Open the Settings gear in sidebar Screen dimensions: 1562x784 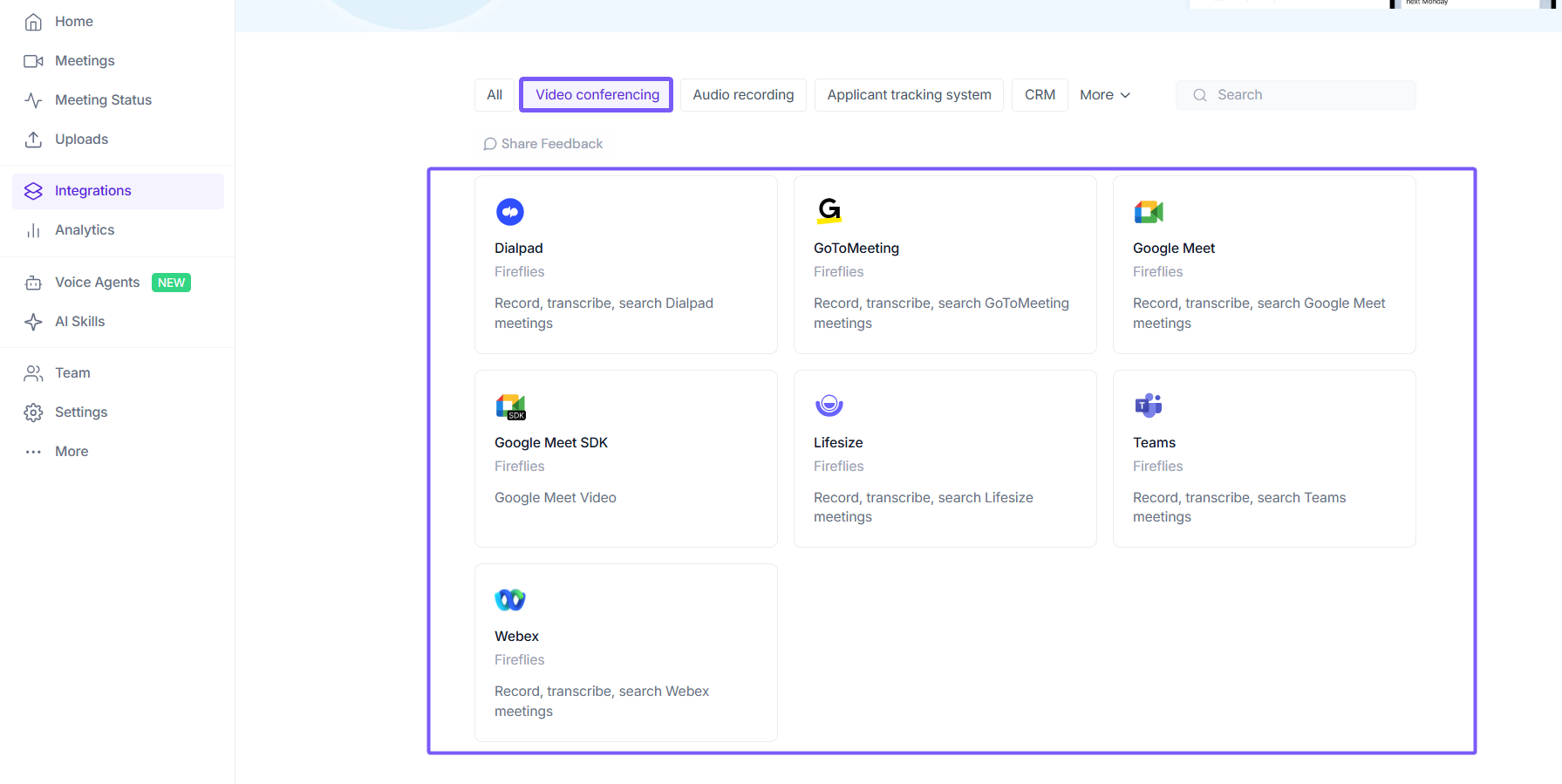tap(34, 412)
